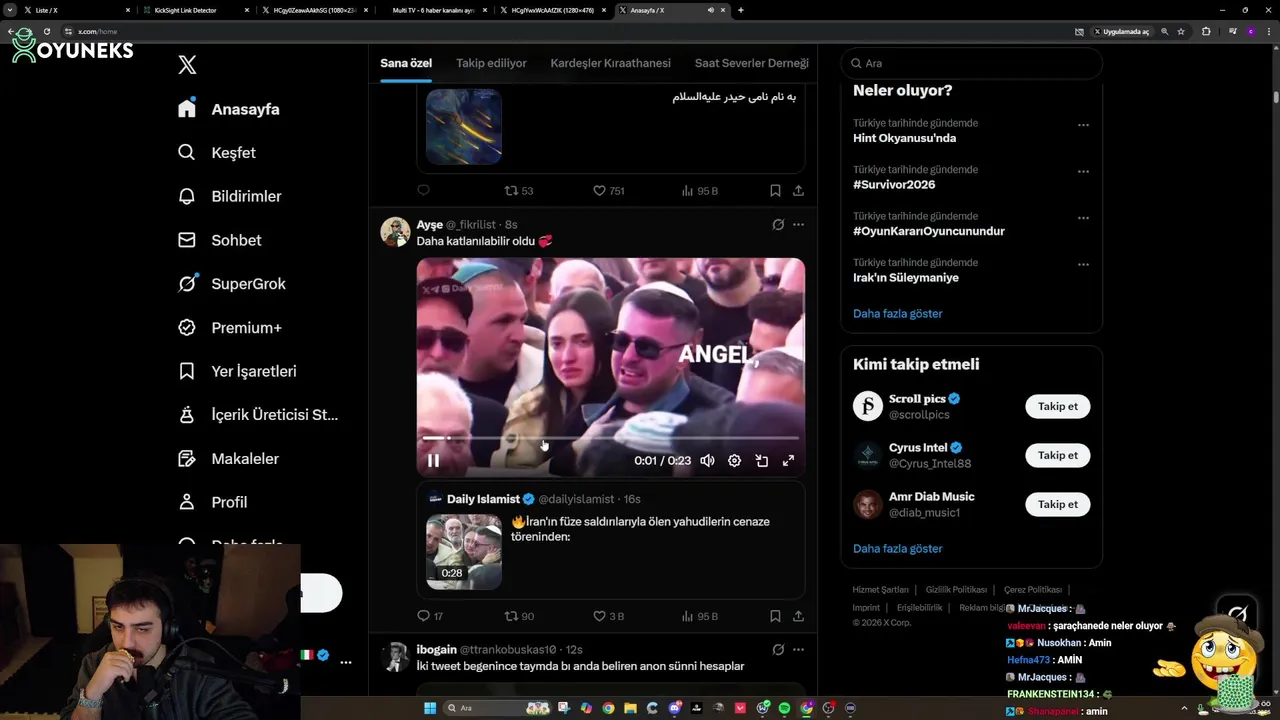Image resolution: width=1280 pixels, height=720 pixels.
Task: Open options for Hint Okyanusu'nda trend
Action: [1083, 125]
